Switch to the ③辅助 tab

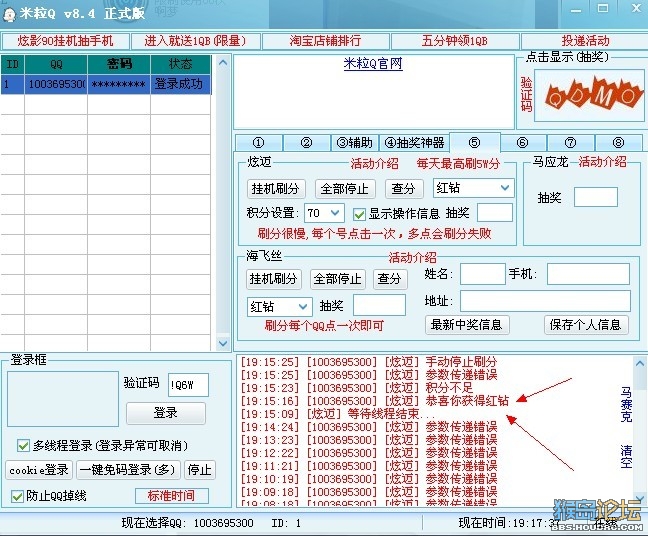(354, 143)
